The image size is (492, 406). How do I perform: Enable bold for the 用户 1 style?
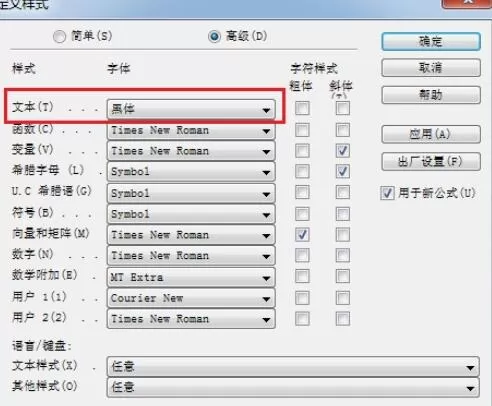click(302, 298)
